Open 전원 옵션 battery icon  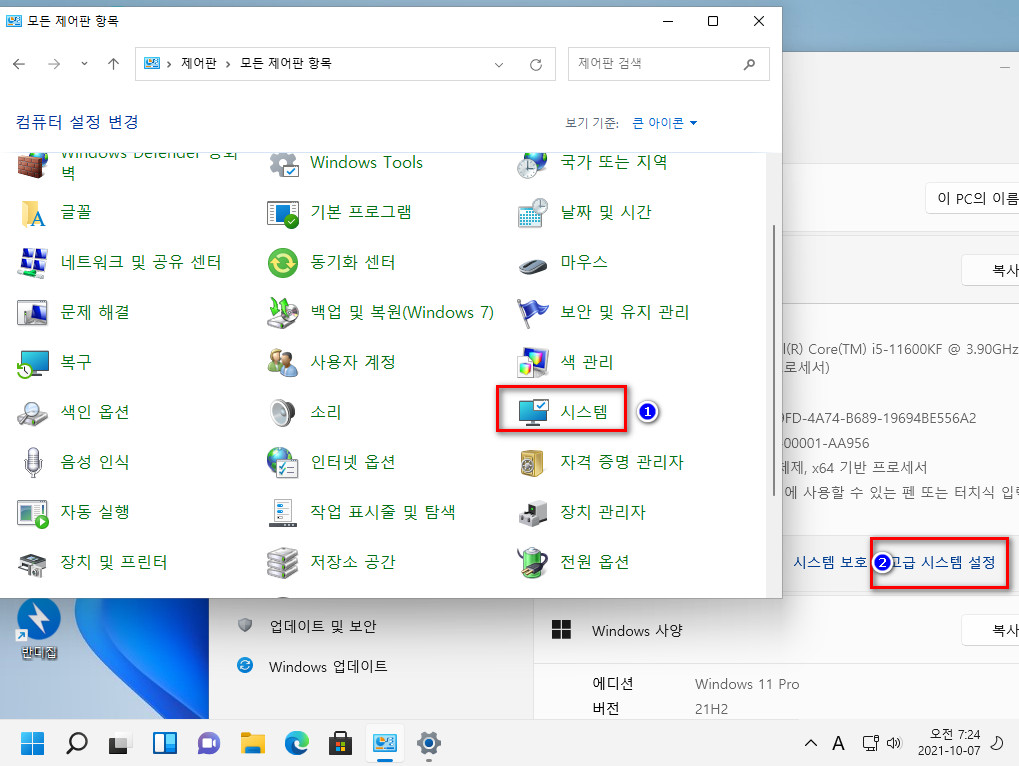pyautogui.click(x=533, y=562)
